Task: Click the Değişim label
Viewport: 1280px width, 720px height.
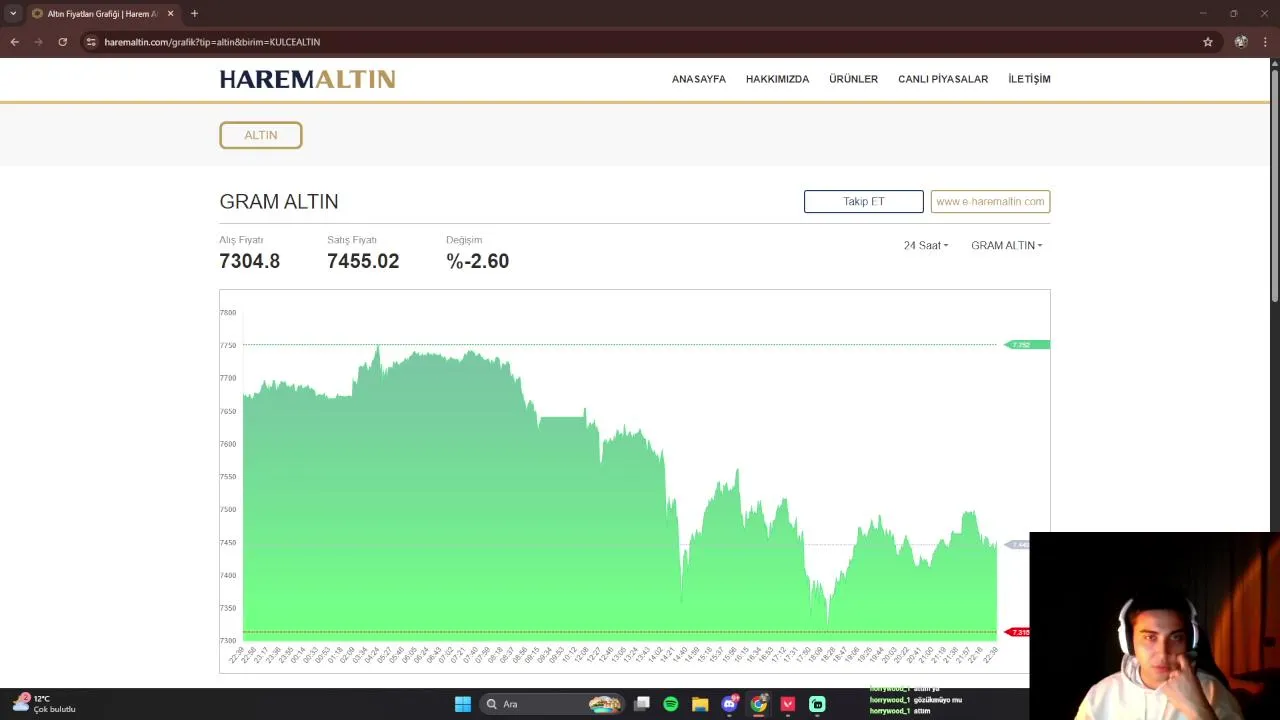Action: pos(464,240)
